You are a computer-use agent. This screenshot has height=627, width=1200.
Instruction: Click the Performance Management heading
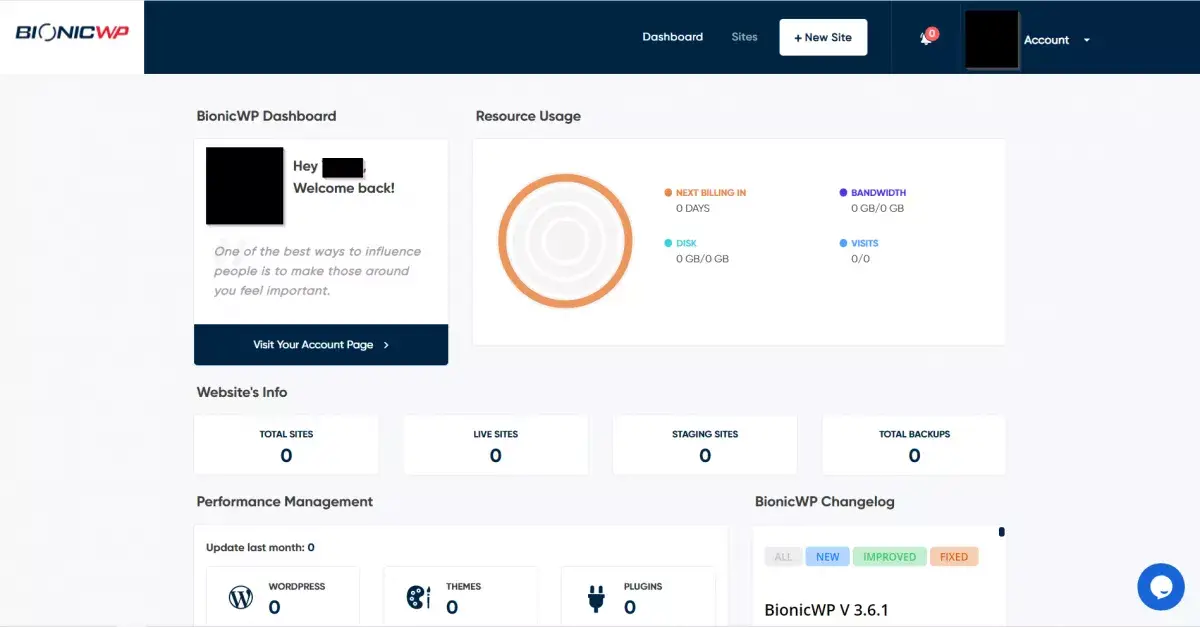[x=285, y=502]
